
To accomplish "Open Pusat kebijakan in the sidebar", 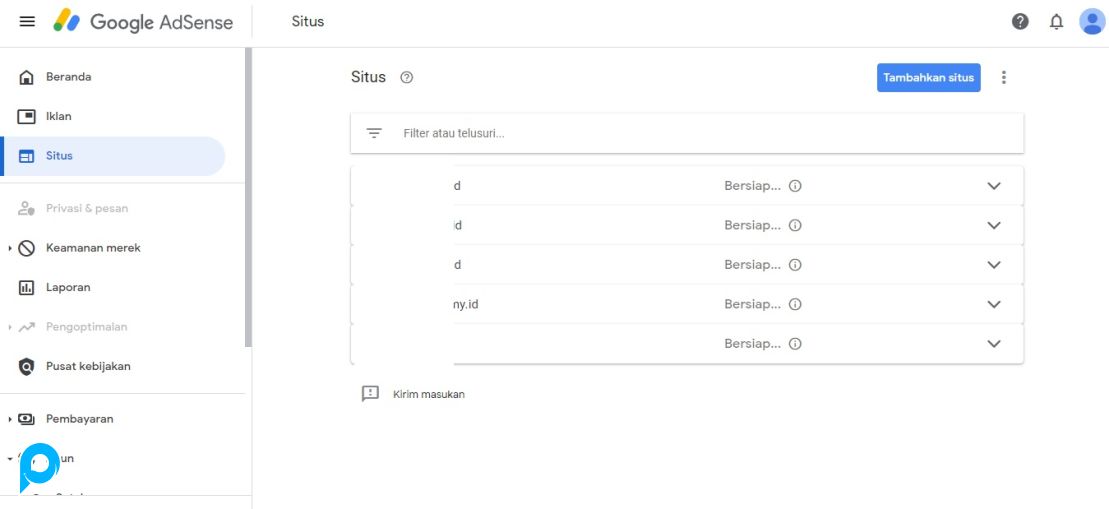I will (x=88, y=366).
